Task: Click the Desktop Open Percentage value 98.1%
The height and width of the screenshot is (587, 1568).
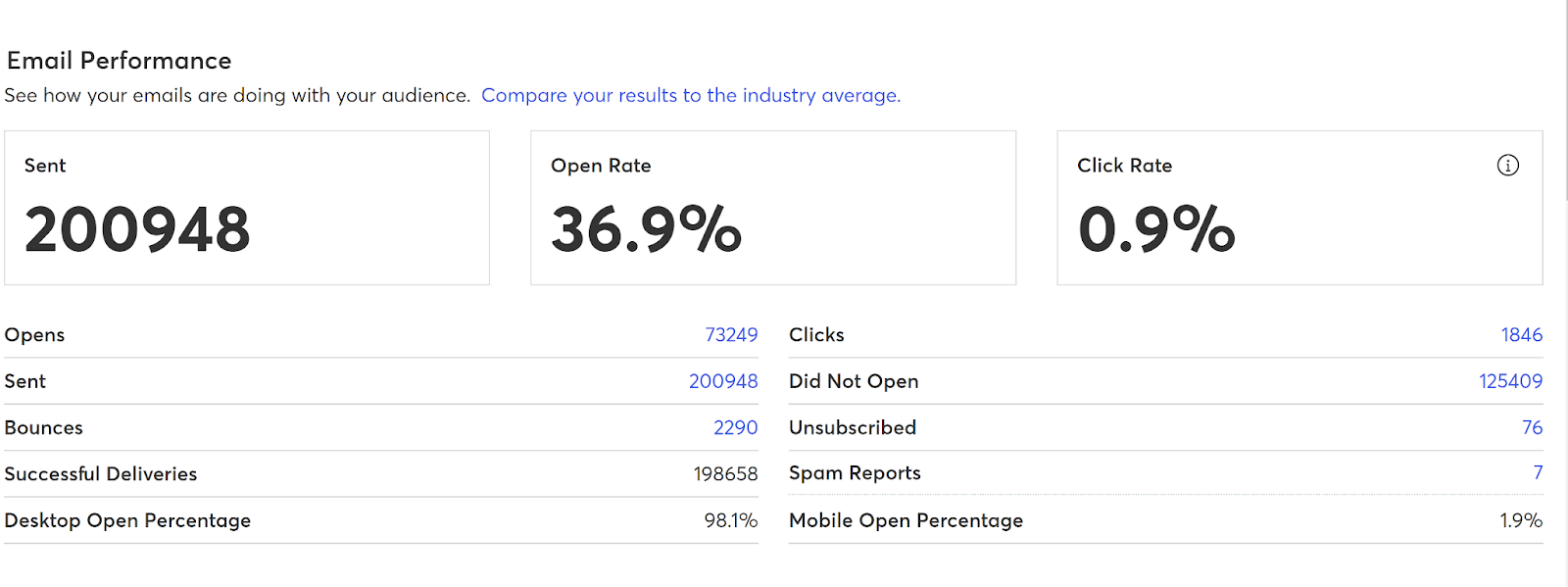Action: coord(730,520)
